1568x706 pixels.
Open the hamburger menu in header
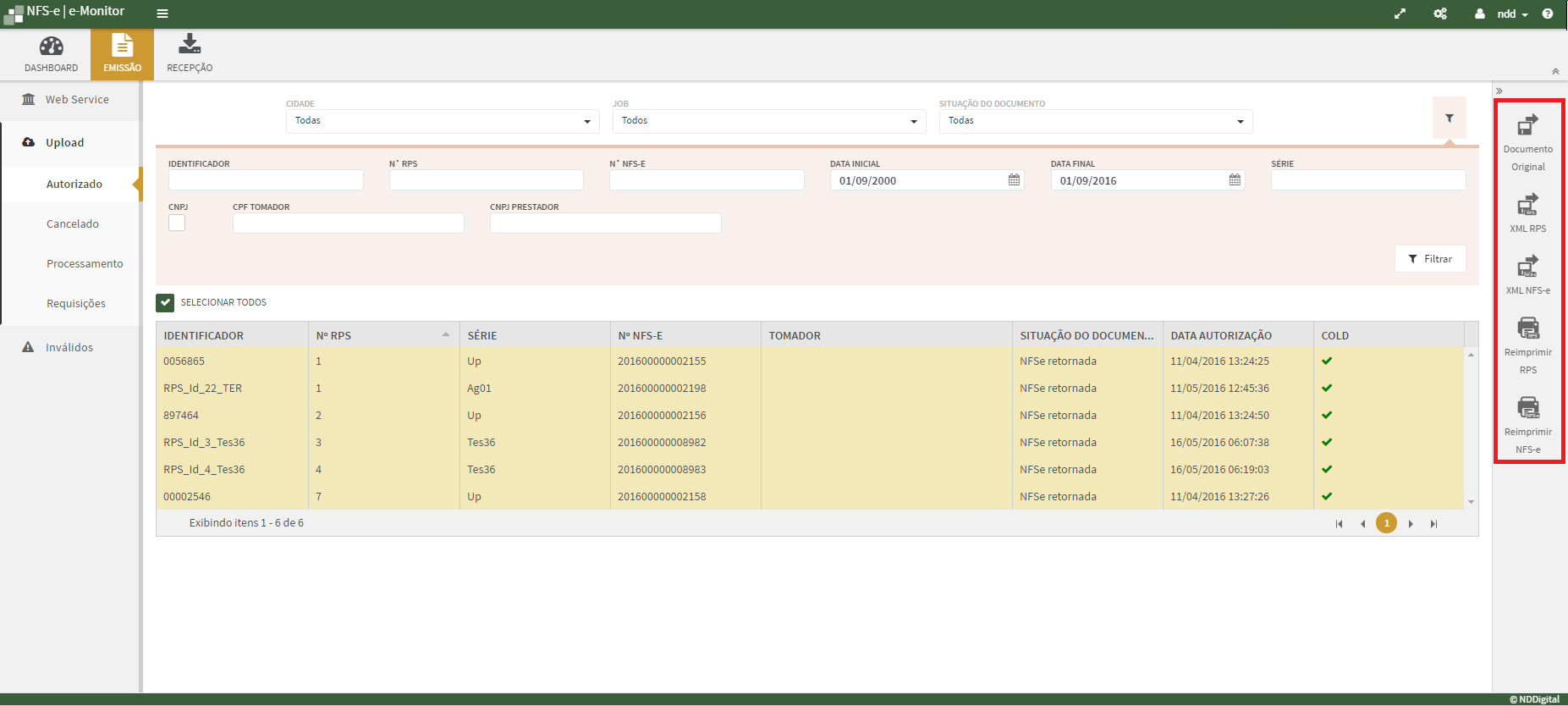tap(162, 14)
